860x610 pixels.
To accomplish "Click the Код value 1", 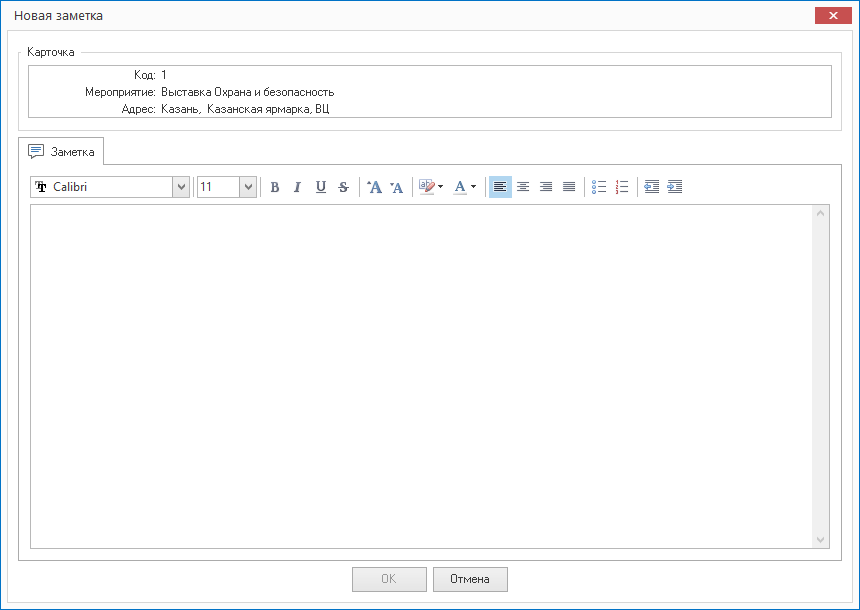I will click(164, 75).
